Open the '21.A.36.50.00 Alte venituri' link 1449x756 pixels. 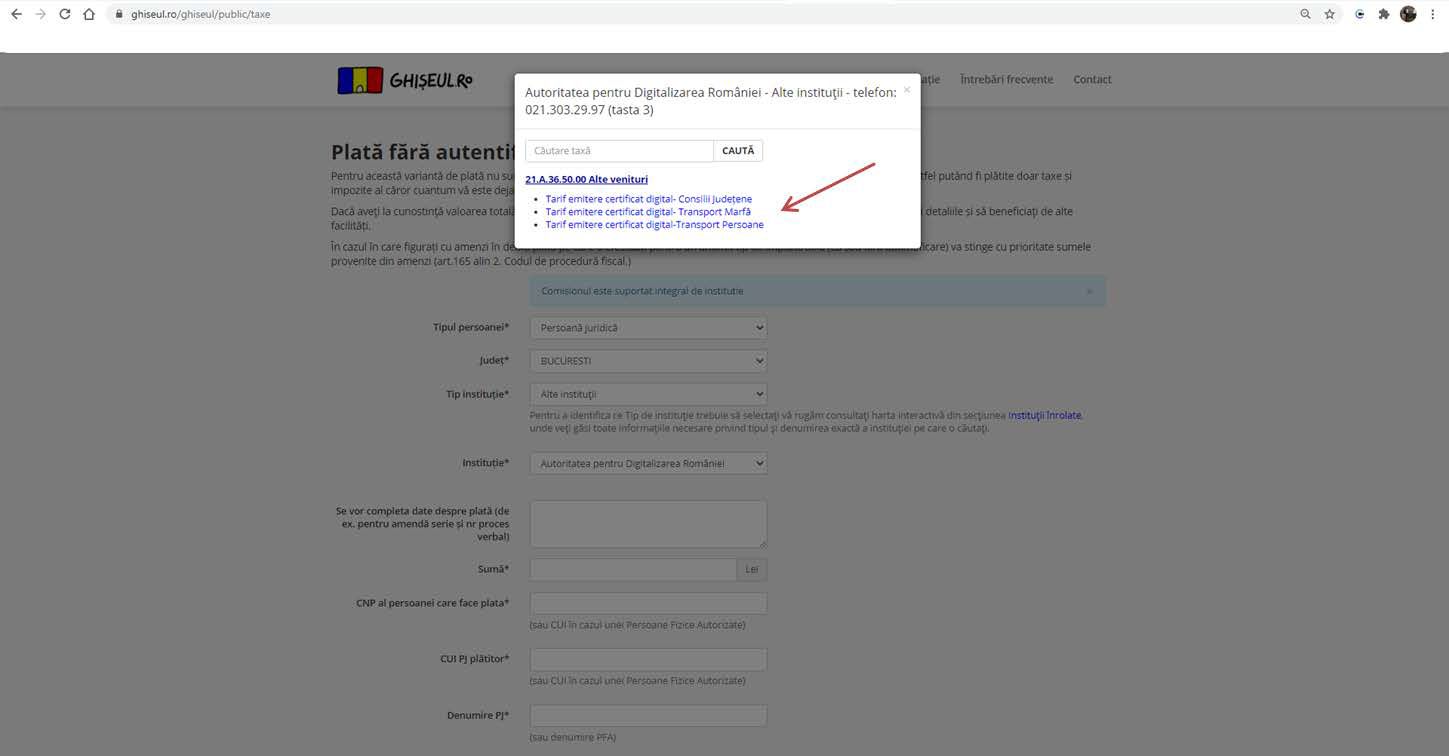coord(586,180)
